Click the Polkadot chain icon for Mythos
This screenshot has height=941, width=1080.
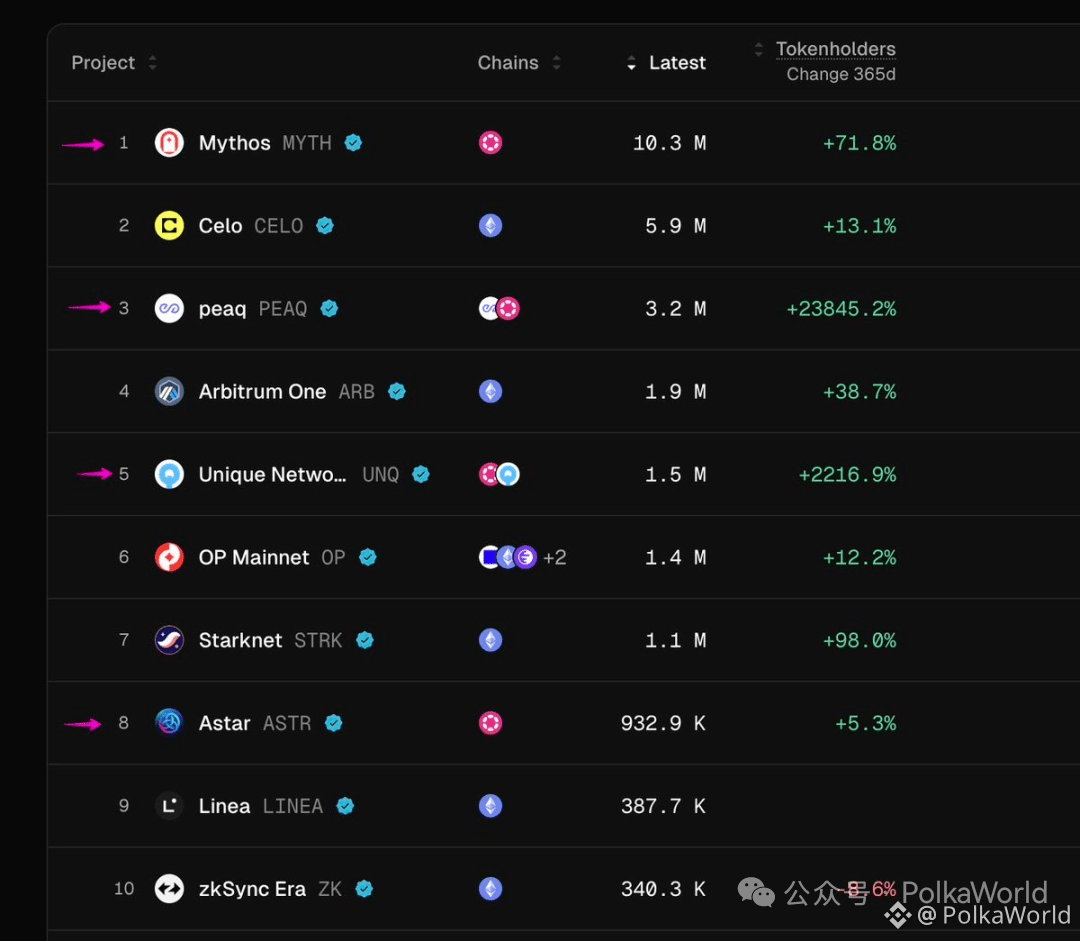tap(490, 143)
